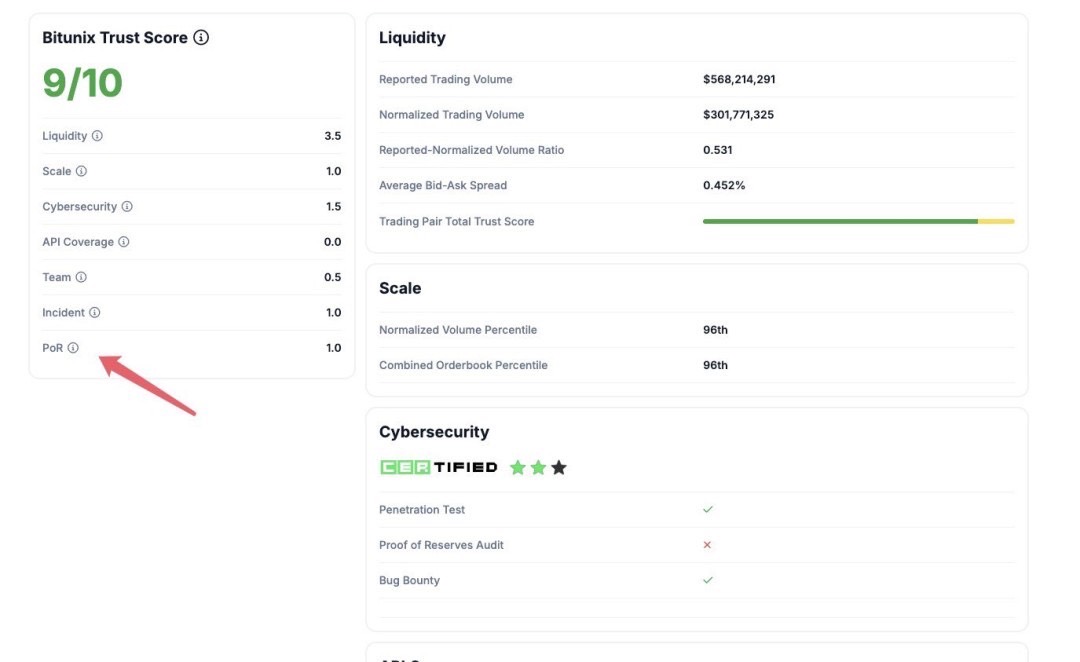Click the Bug Bounty green checkmark
Viewport: 1080px width, 662px height.
707,580
